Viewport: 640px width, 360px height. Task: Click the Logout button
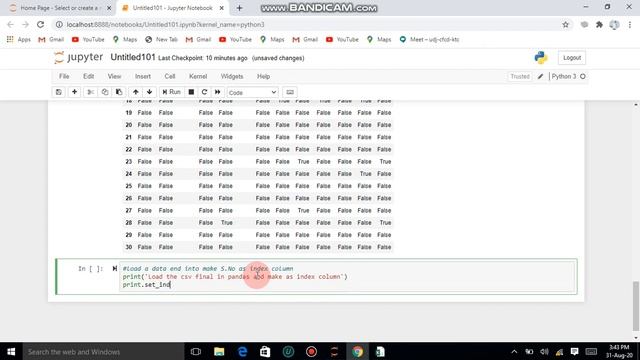pyautogui.click(x=572, y=58)
